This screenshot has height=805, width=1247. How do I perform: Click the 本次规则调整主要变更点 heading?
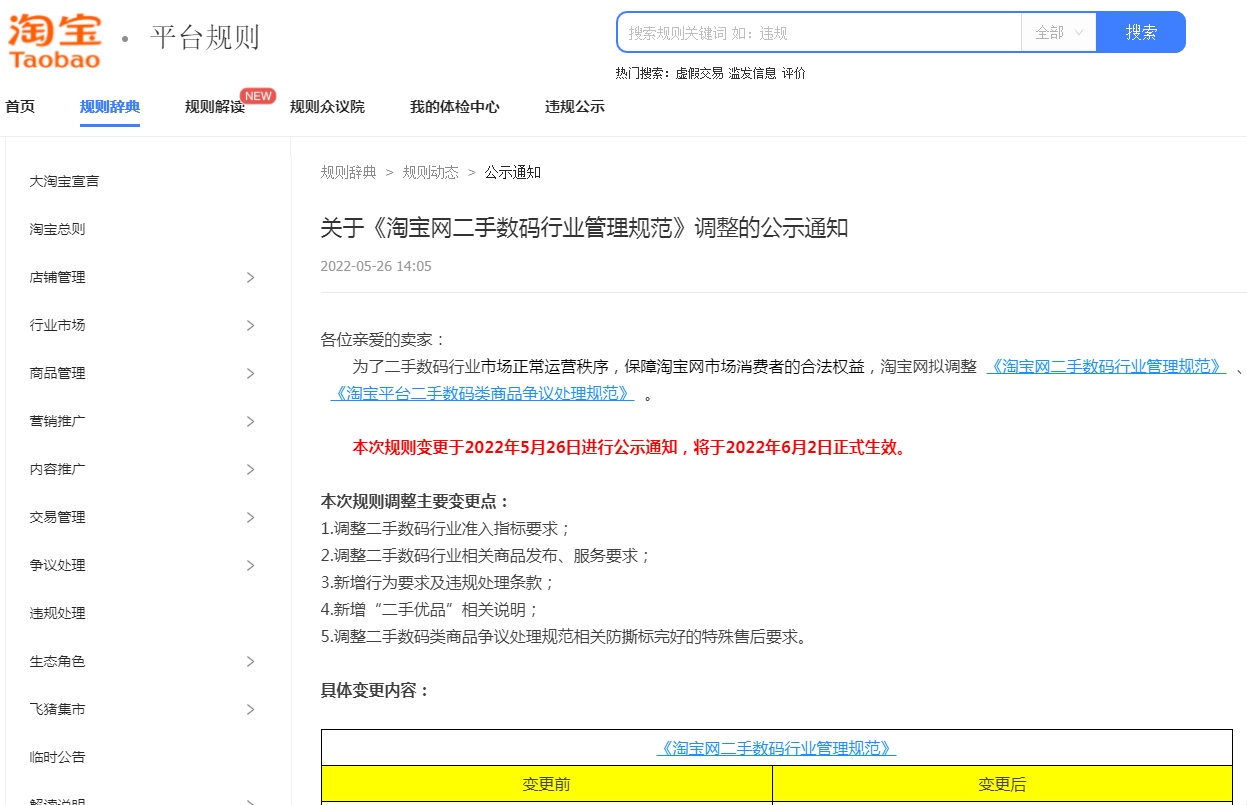pos(415,501)
